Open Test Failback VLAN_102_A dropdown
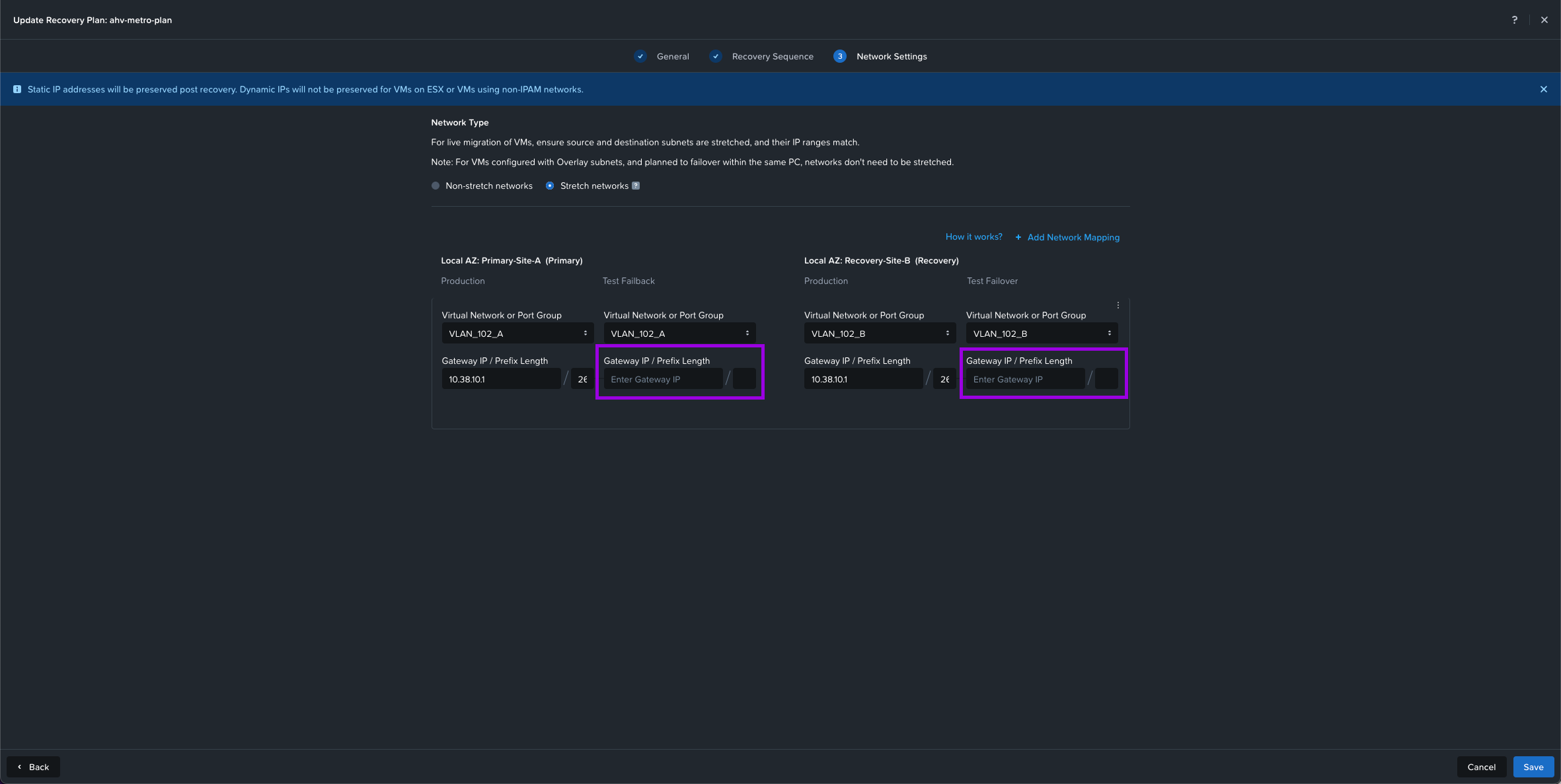This screenshot has width=1561, height=784. point(679,334)
